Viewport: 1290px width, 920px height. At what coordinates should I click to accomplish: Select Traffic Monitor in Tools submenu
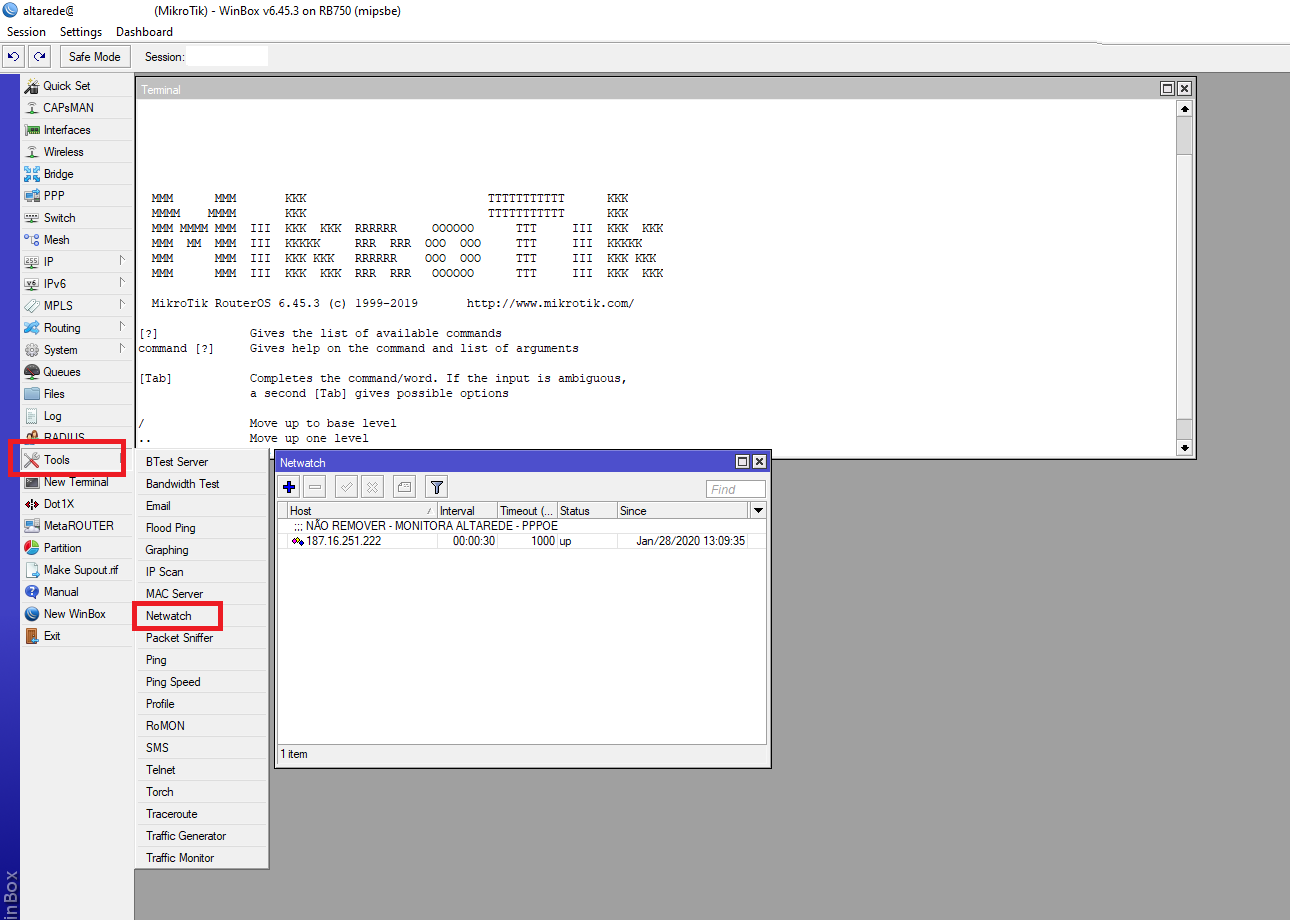pyautogui.click(x=202, y=858)
